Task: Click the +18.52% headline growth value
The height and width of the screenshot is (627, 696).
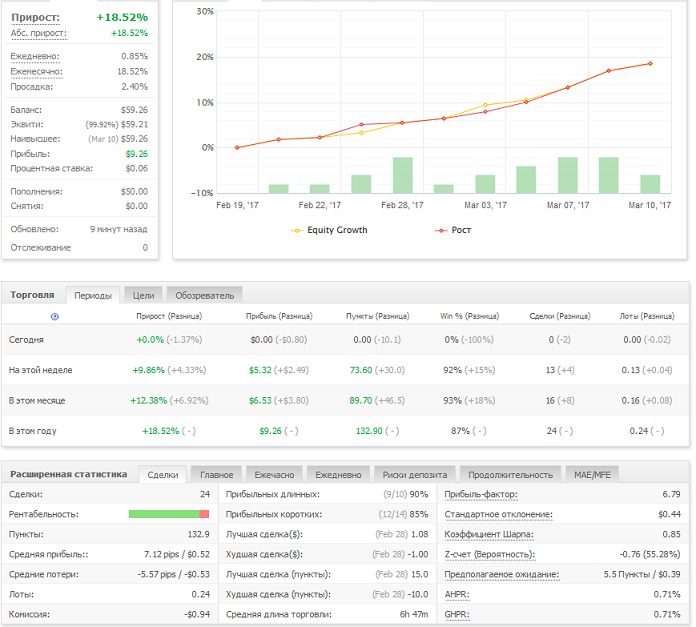Action: pyautogui.click(x=122, y=17)
